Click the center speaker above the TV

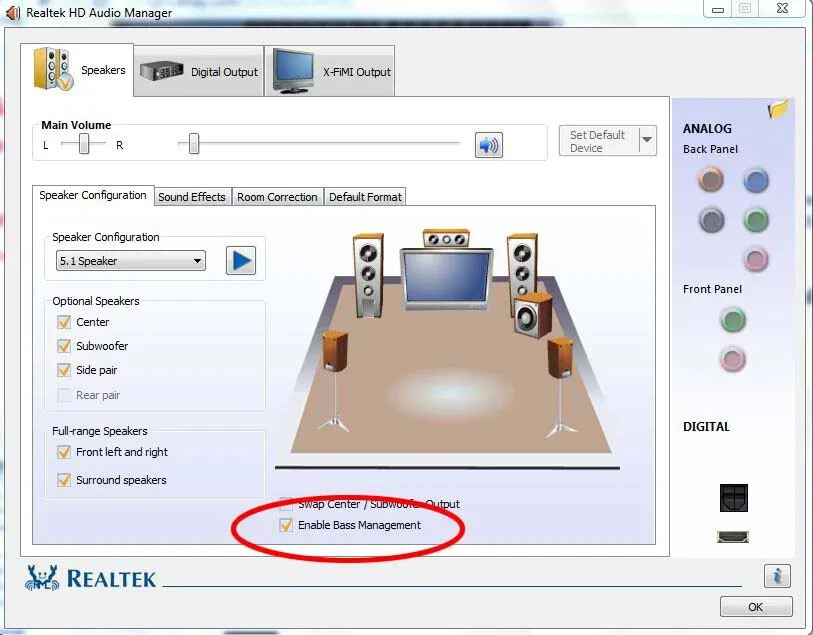click(x=446, y=238)
